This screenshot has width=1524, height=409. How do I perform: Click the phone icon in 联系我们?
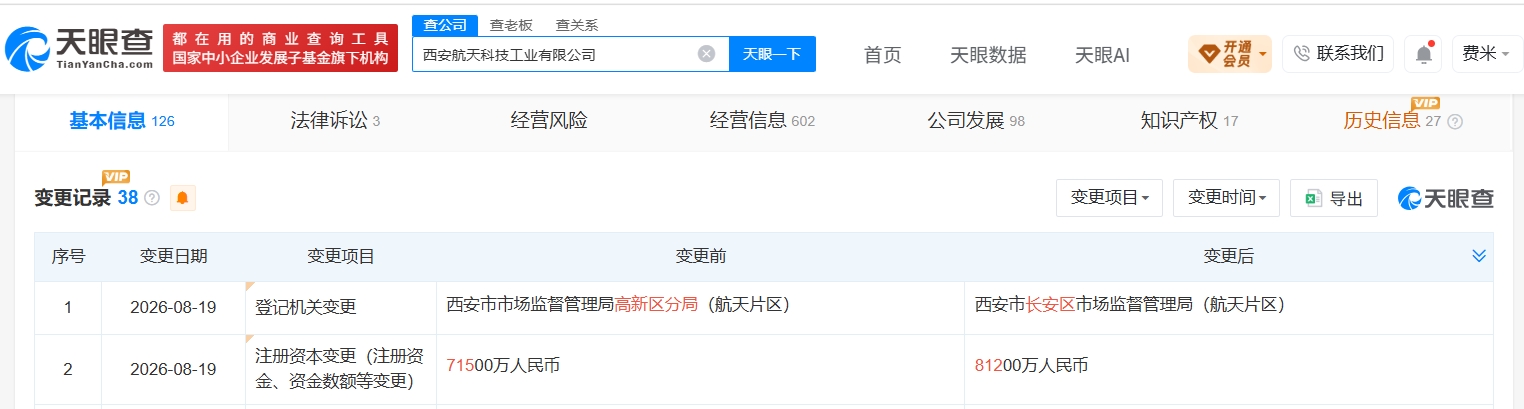pyautogui.click(x=1302, y=54)
